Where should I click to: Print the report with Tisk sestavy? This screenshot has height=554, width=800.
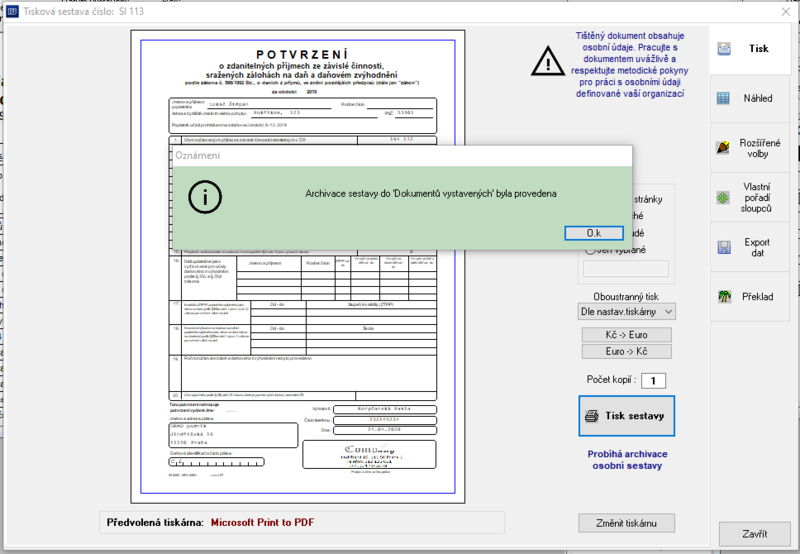coord(627,416)
